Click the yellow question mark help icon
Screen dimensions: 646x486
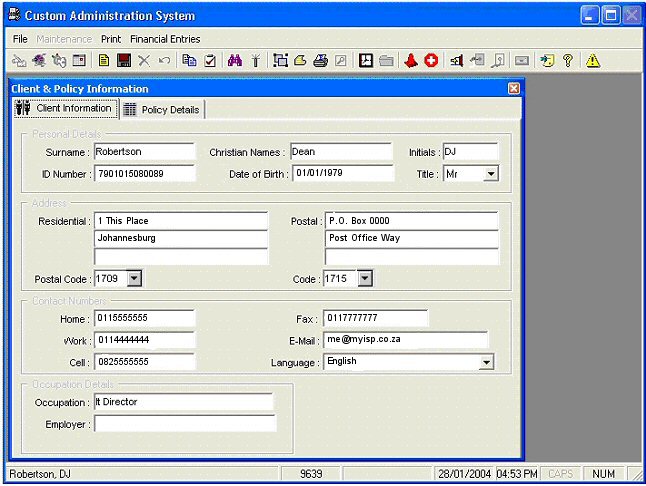coord(568,61)
